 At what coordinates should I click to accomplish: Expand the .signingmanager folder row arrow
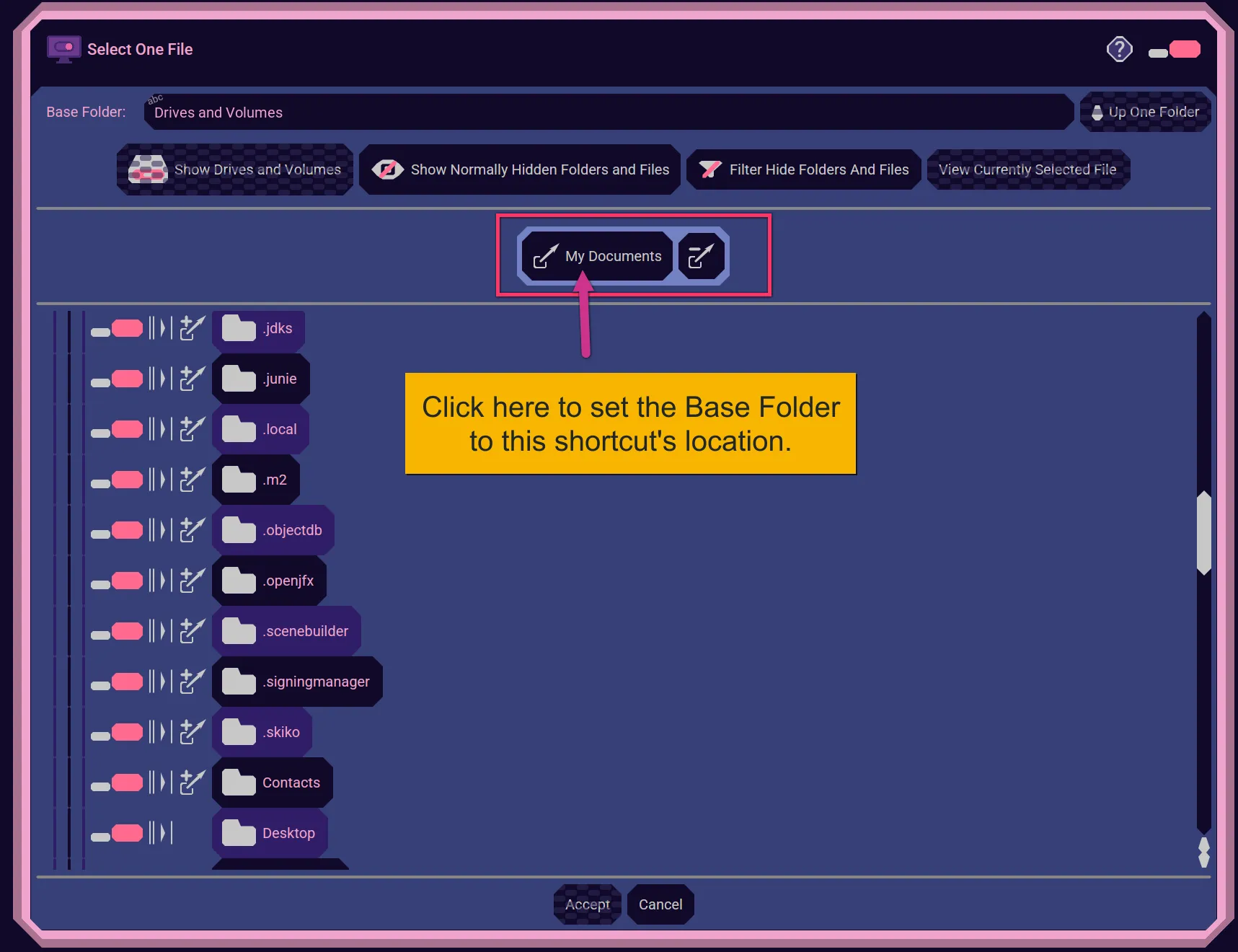(161, 682)
